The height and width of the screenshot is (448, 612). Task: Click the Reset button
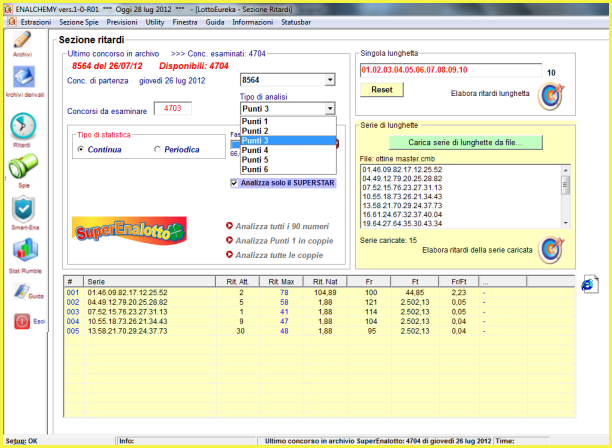click(382, 90)
